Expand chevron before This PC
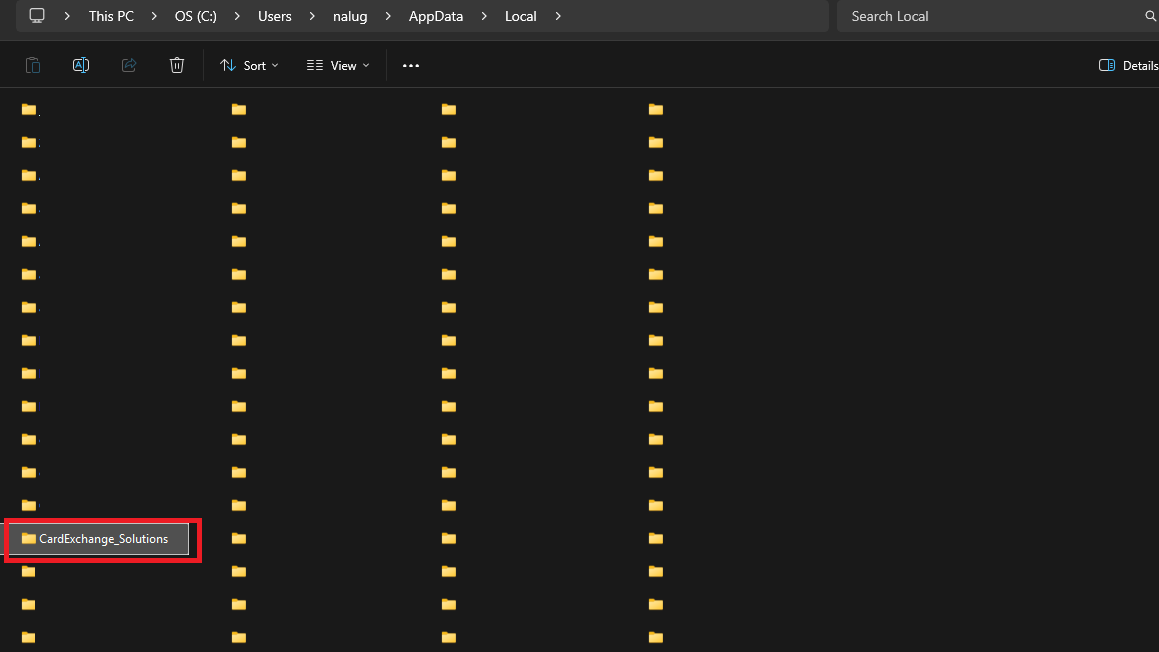The height and width of the screenshot is (652, 1159). [67, 16]
